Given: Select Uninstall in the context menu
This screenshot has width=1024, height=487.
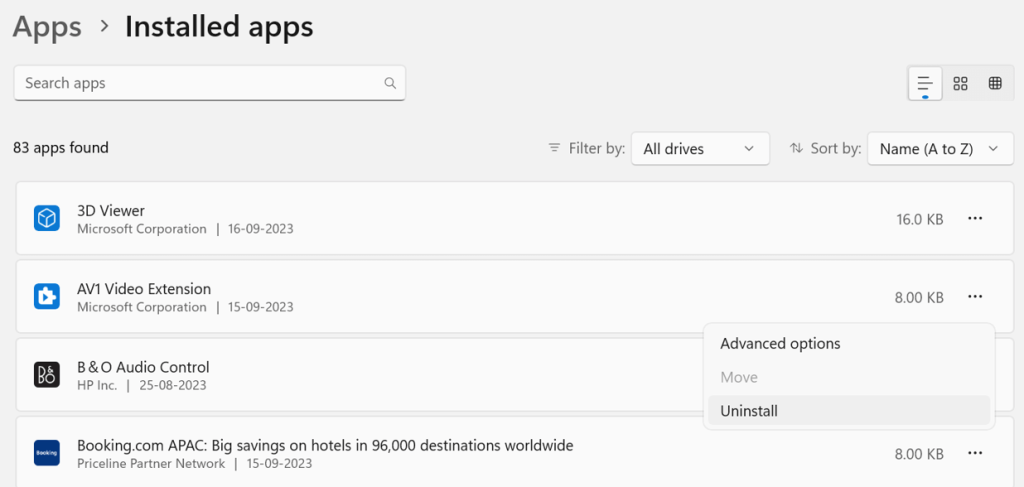Looking at the screenshot, I should (849, 411).
